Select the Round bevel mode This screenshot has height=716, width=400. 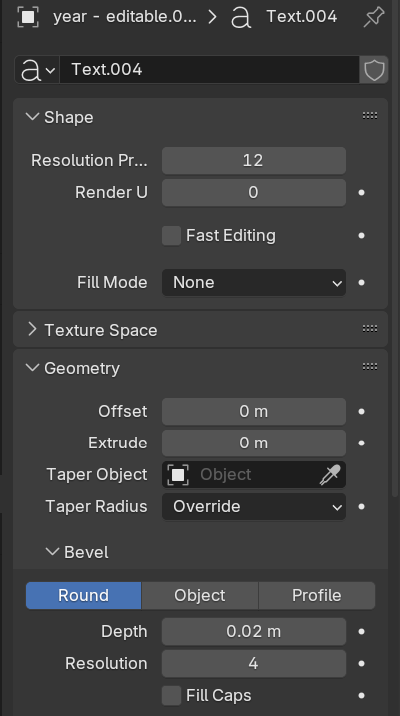coord(84,595)
